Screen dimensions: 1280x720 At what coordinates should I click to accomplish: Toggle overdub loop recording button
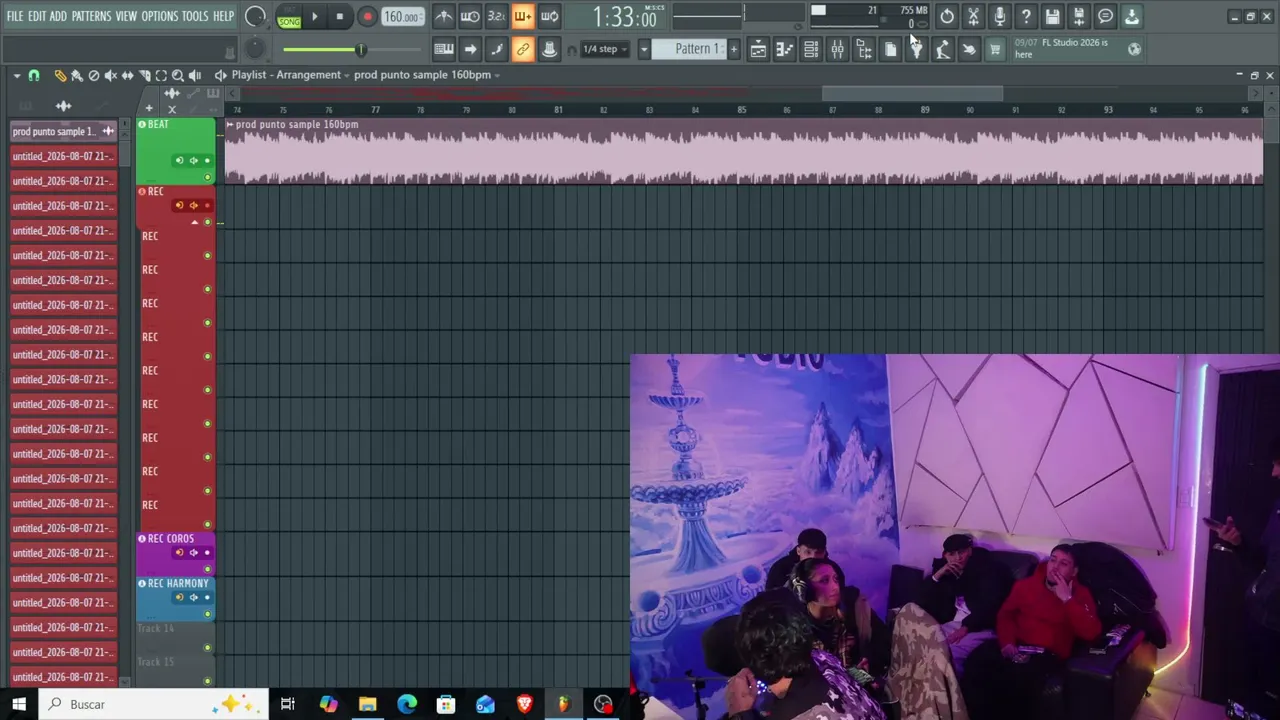[549, 16]
